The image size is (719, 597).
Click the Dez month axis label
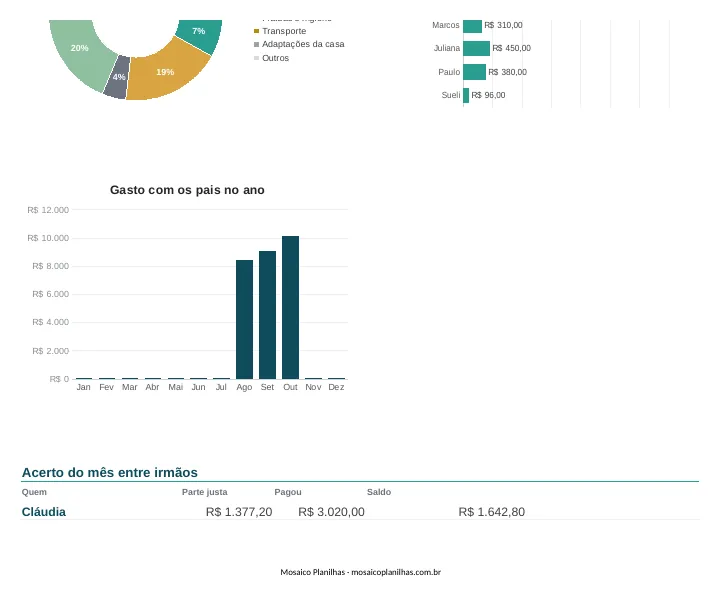(x=336, y=387)
